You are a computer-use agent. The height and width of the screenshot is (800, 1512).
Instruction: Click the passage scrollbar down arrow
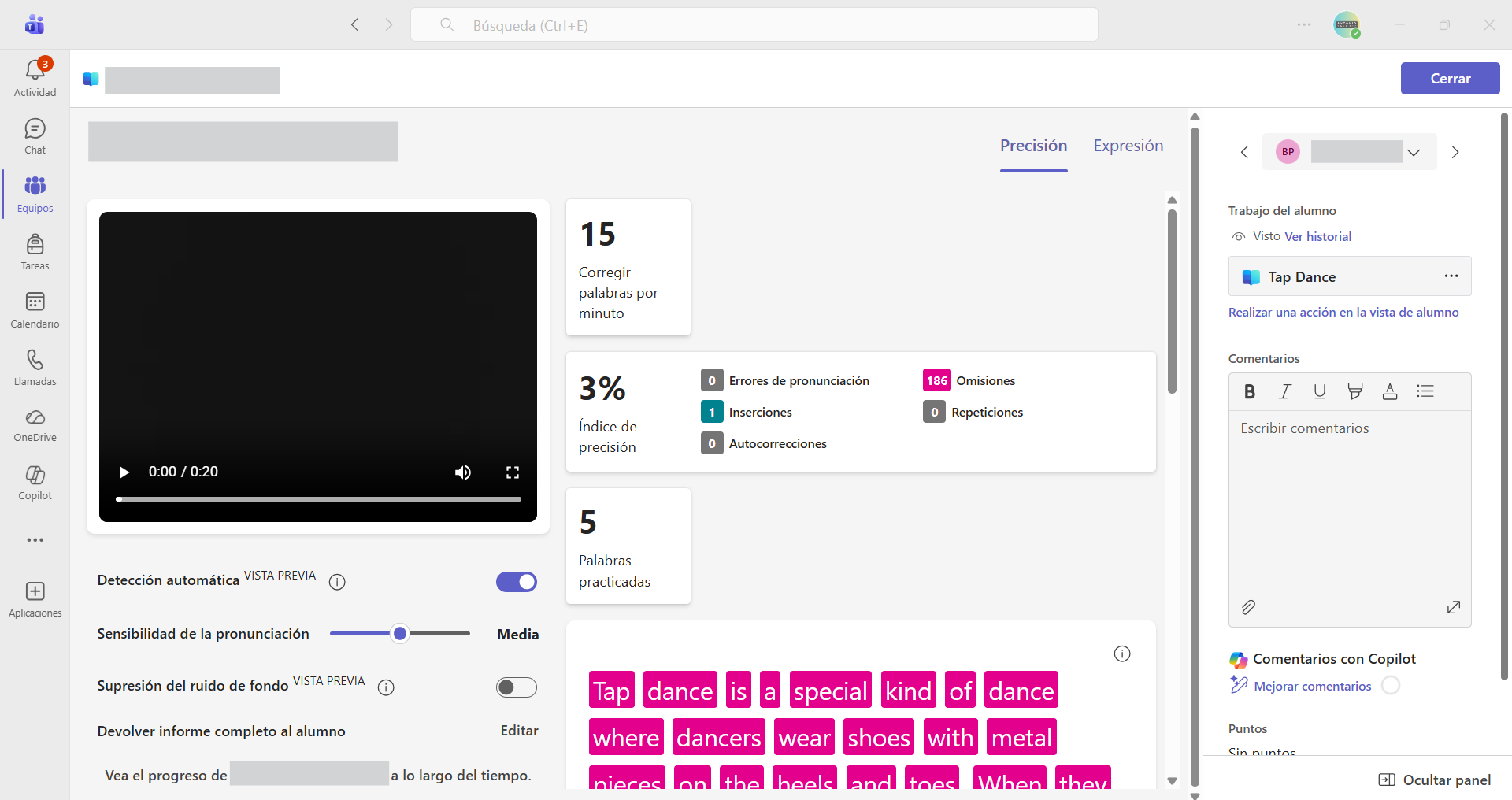click(1172, 781)
